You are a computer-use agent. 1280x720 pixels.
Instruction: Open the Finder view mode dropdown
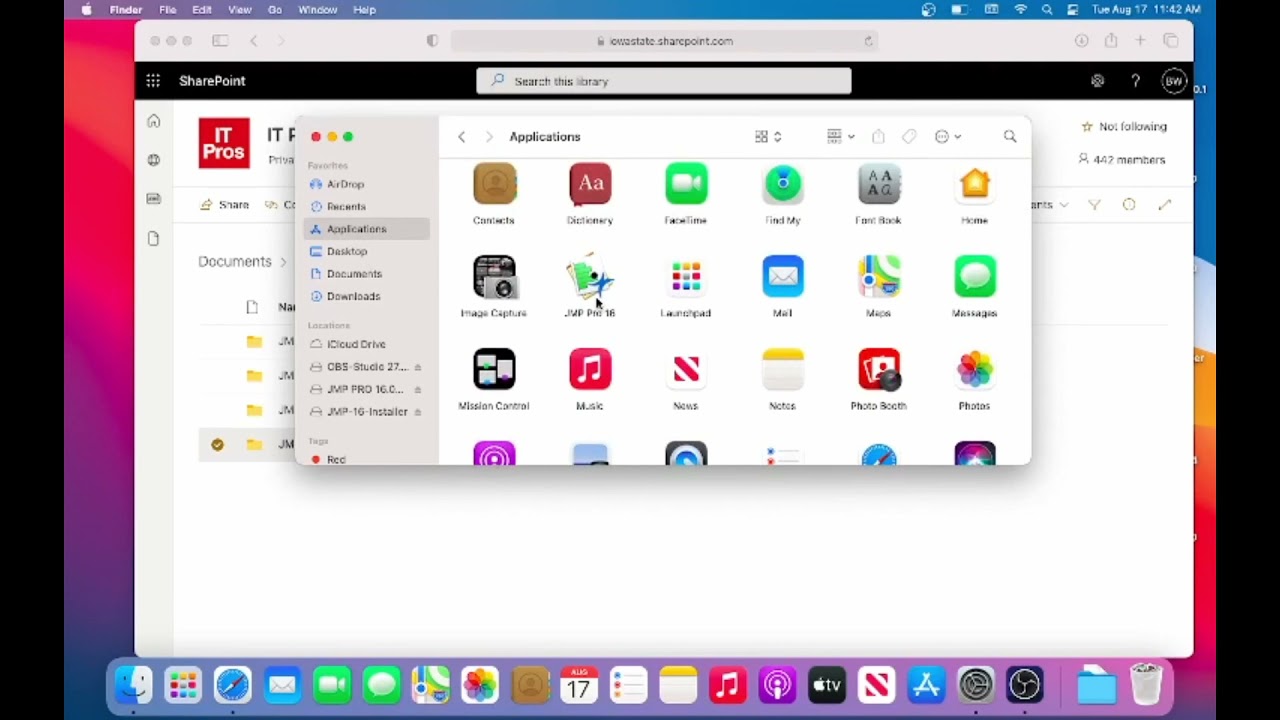pos(768,137)
